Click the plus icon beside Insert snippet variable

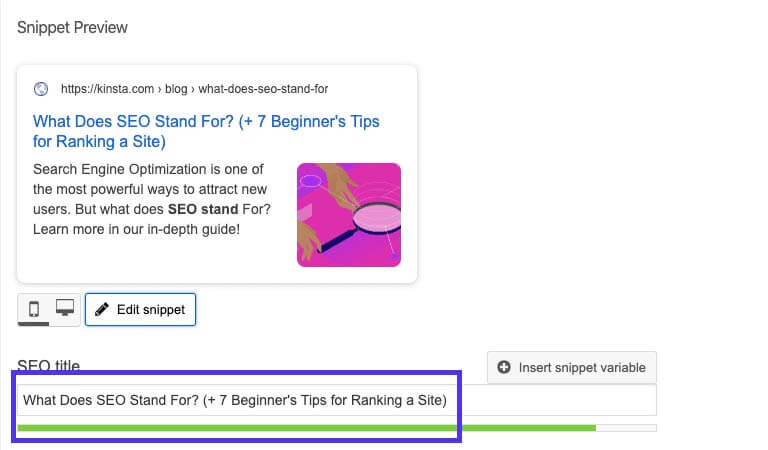coord(504,367)
